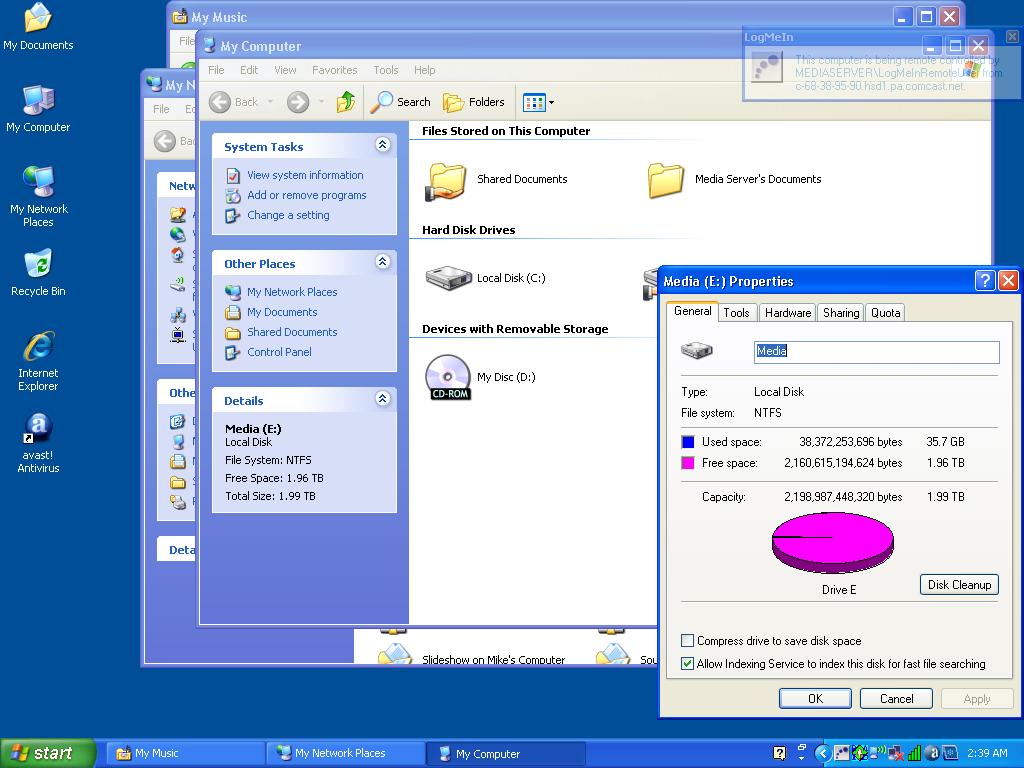
Task: Collapse the System Tasks panel
Action: point(382,145)
